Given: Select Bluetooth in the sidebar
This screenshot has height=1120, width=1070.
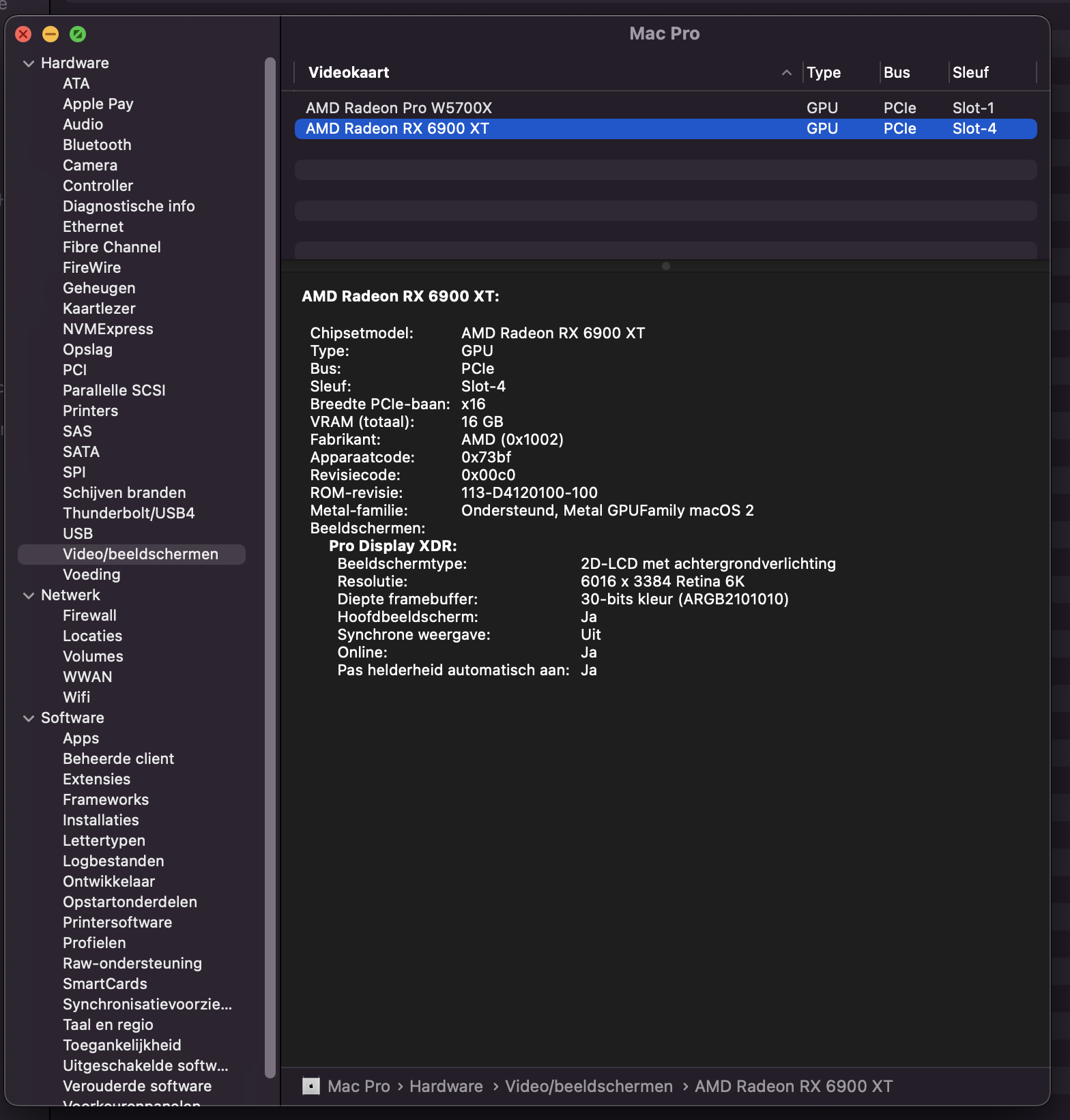Looking at the screenshot, I should tap(97, 145).
